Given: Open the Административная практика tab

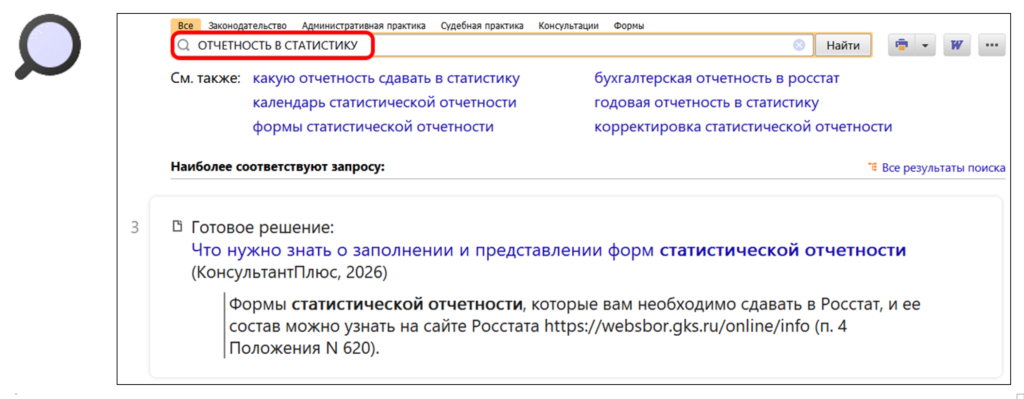Looking at the screenshot, I should pos(364,26).
